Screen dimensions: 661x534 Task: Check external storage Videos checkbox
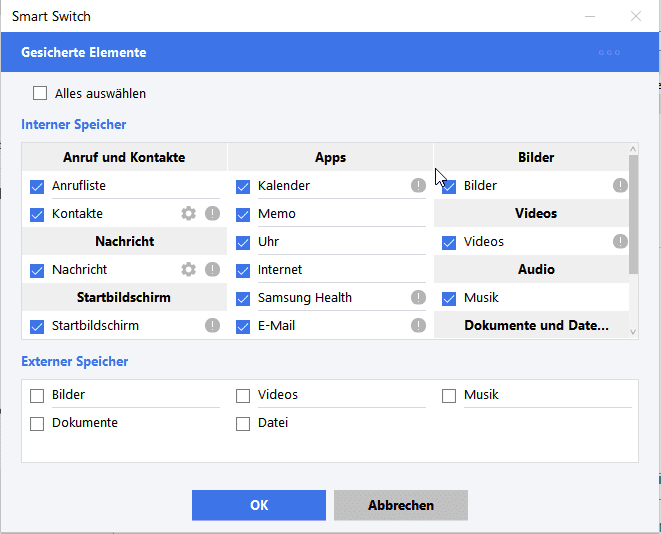click(x=243, y=396)
